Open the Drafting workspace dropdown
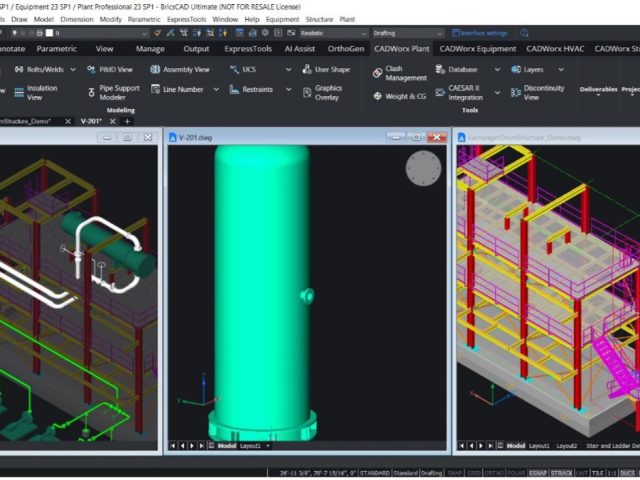This screenshot has height=480, width=640. coord(407,33)
